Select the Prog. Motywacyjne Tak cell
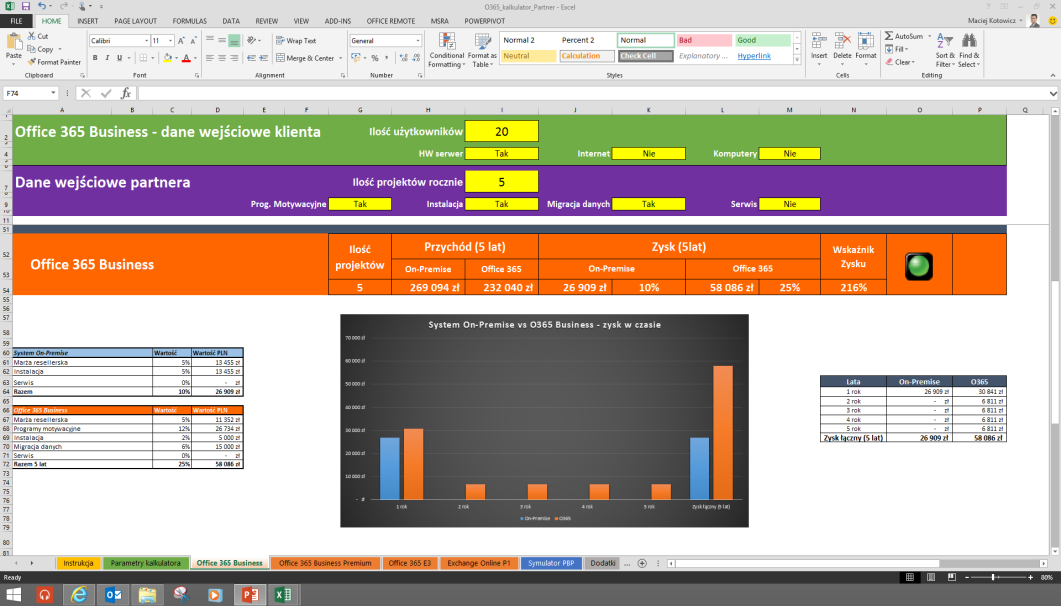Screen dimensions: 1061x606 tap(360, 204)
